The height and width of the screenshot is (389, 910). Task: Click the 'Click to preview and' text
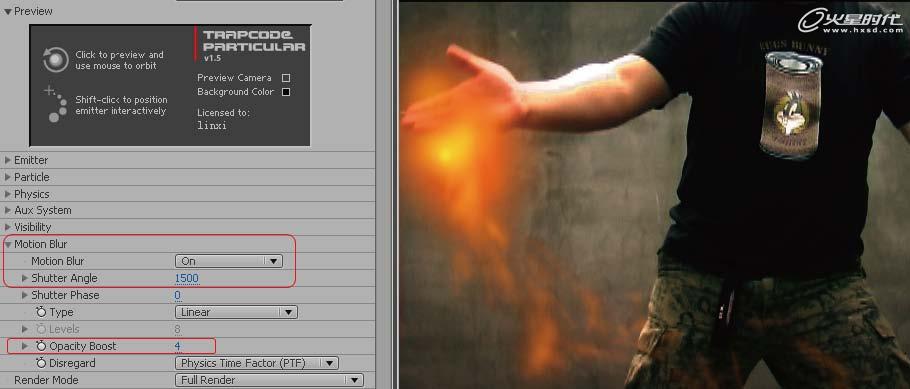point(120,55)
